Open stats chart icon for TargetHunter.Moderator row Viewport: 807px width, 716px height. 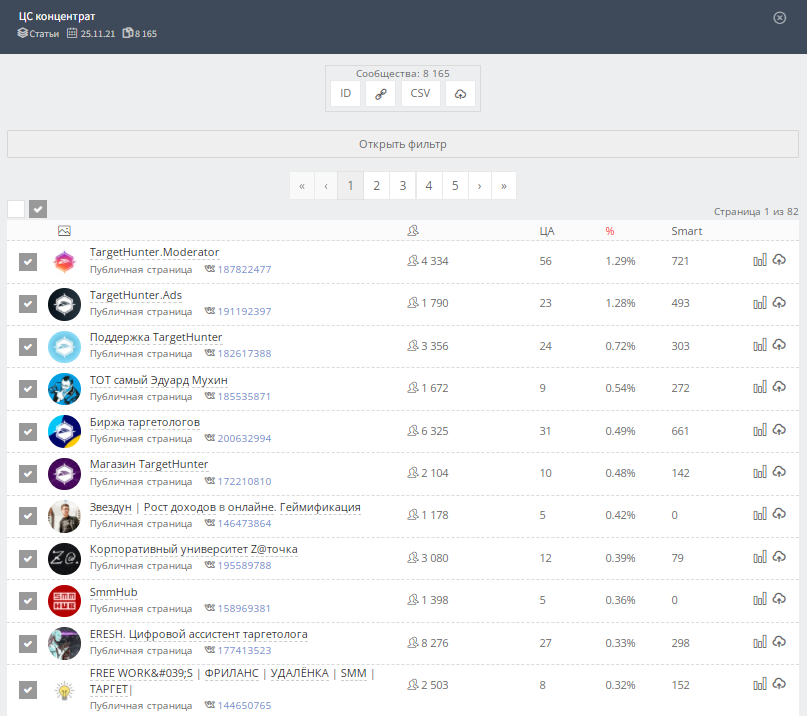click(760, 260)
